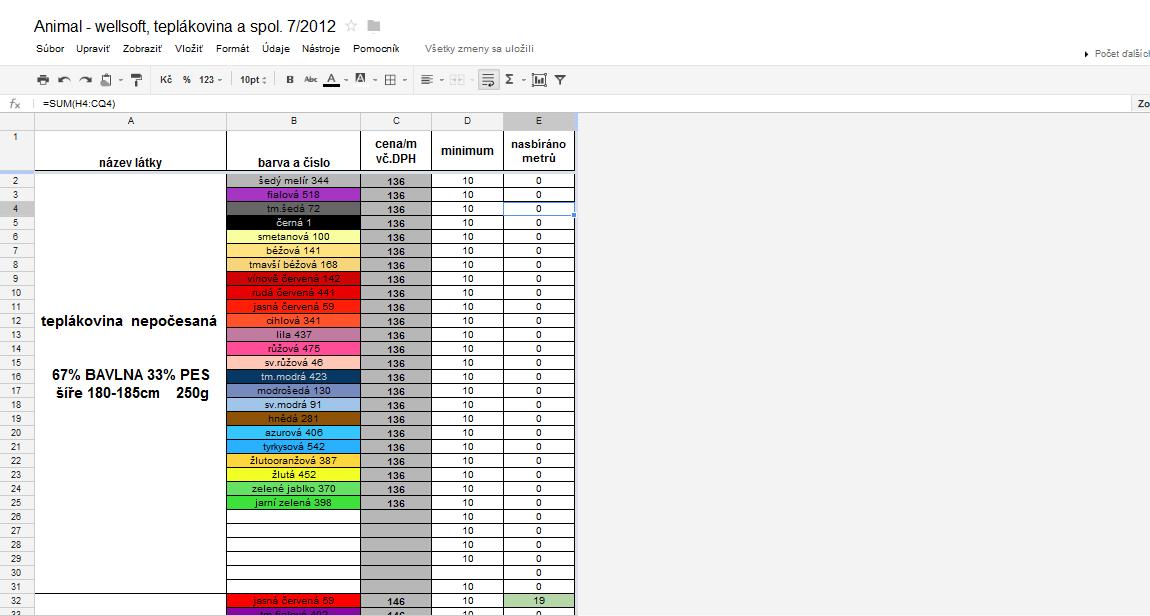1150x616 pixels.
Task: Apply strikethrough text formatting
Action: point(310,80)
